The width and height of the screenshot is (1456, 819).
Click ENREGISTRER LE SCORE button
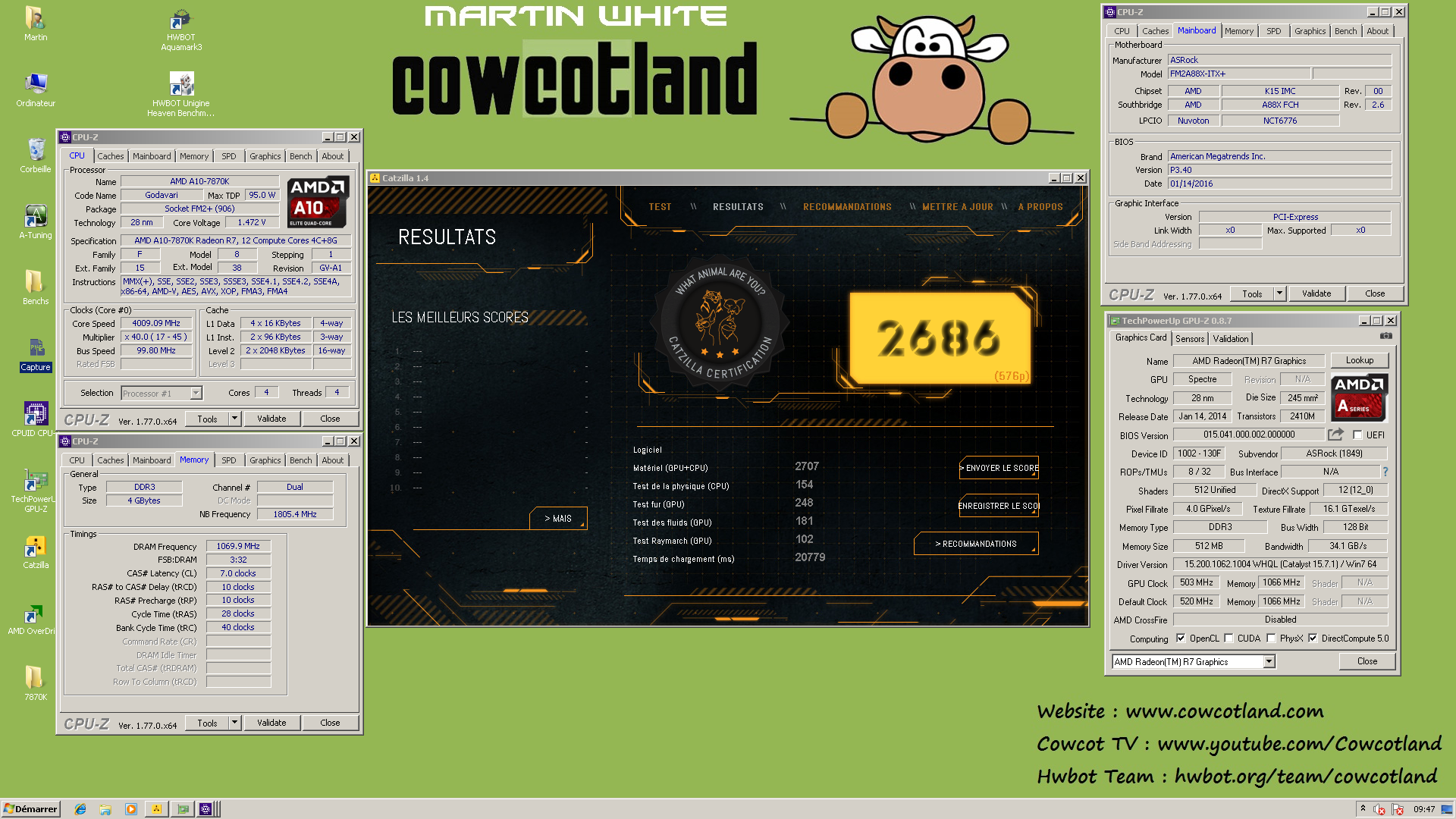[x=999, y=506]
